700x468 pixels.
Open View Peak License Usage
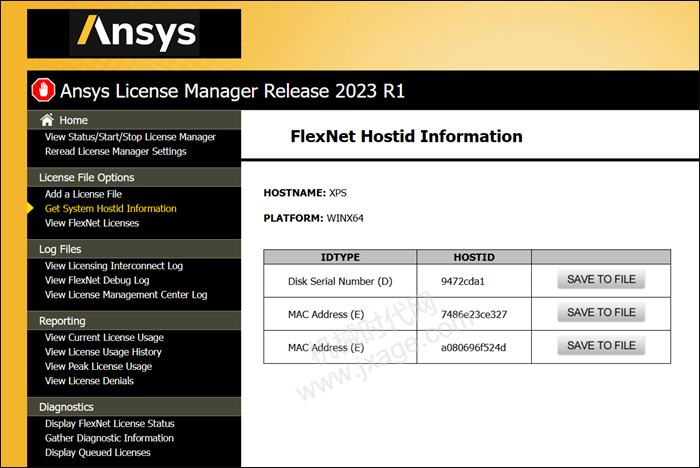98,366
